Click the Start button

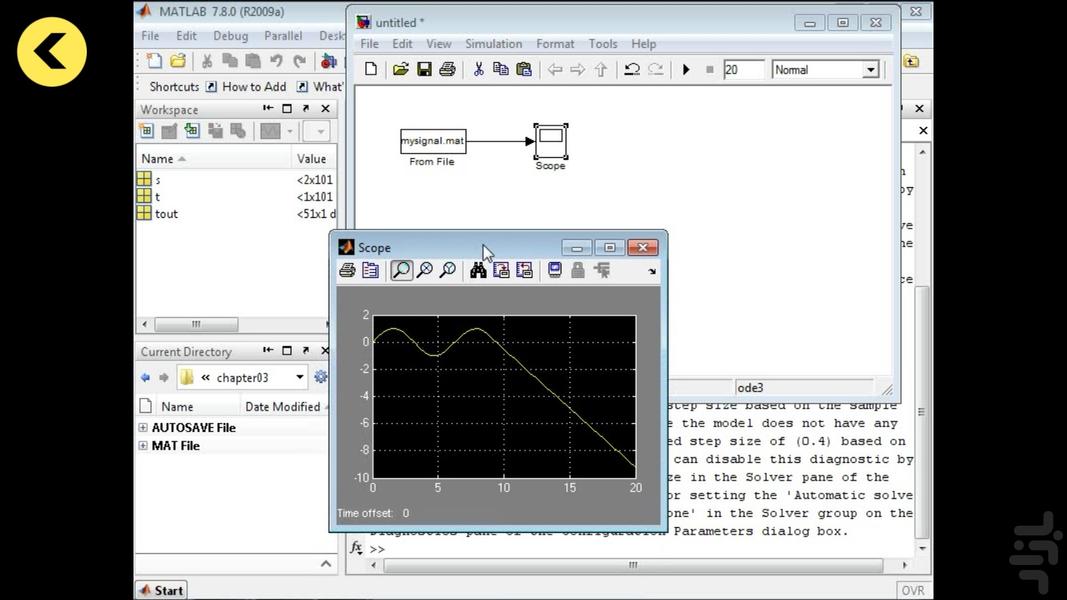pyautogui.click(x=161, y=590)
